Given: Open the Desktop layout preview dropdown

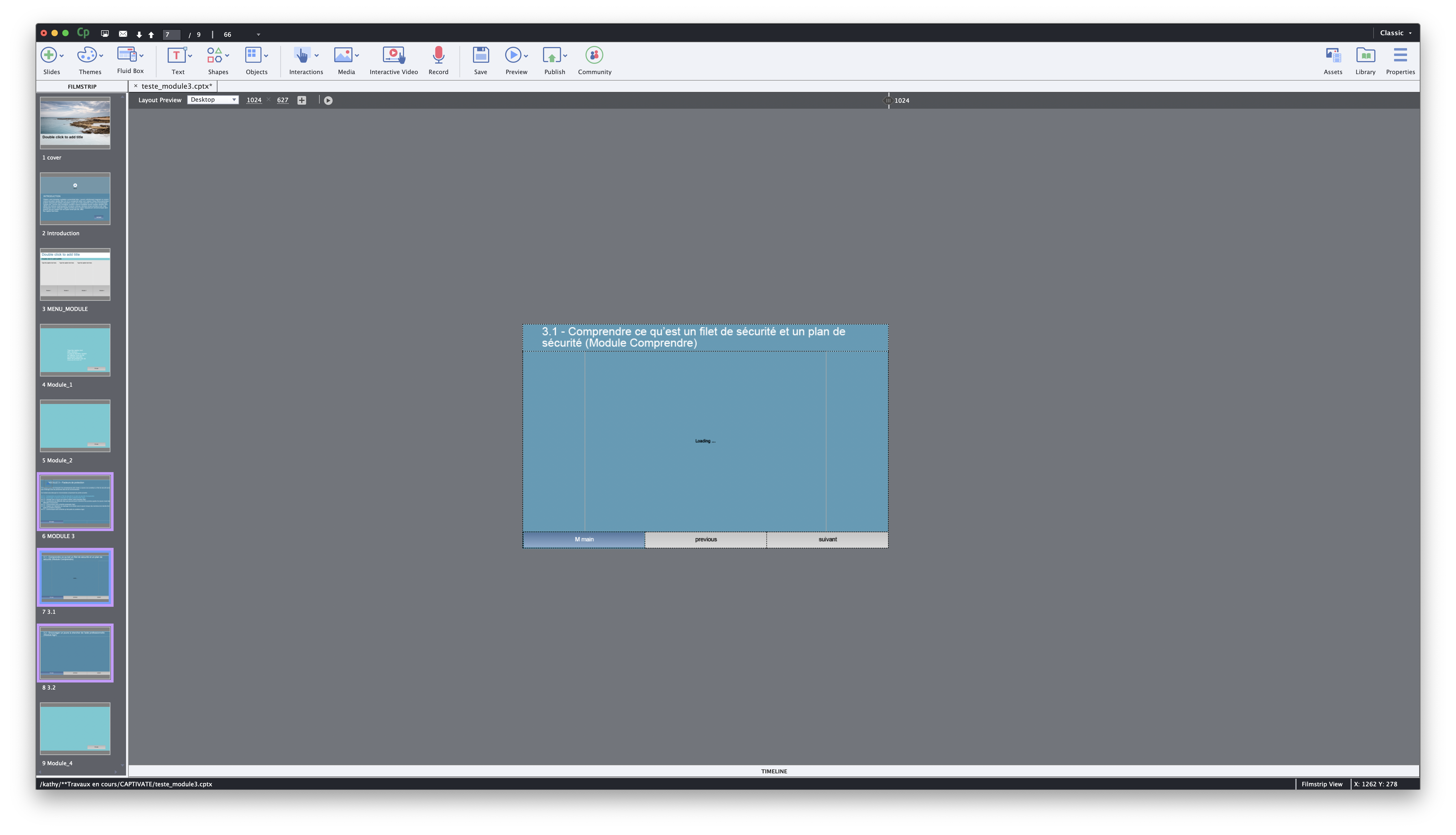Looking at the screenshot, I should pyautogui.click(x=213, y=100).
